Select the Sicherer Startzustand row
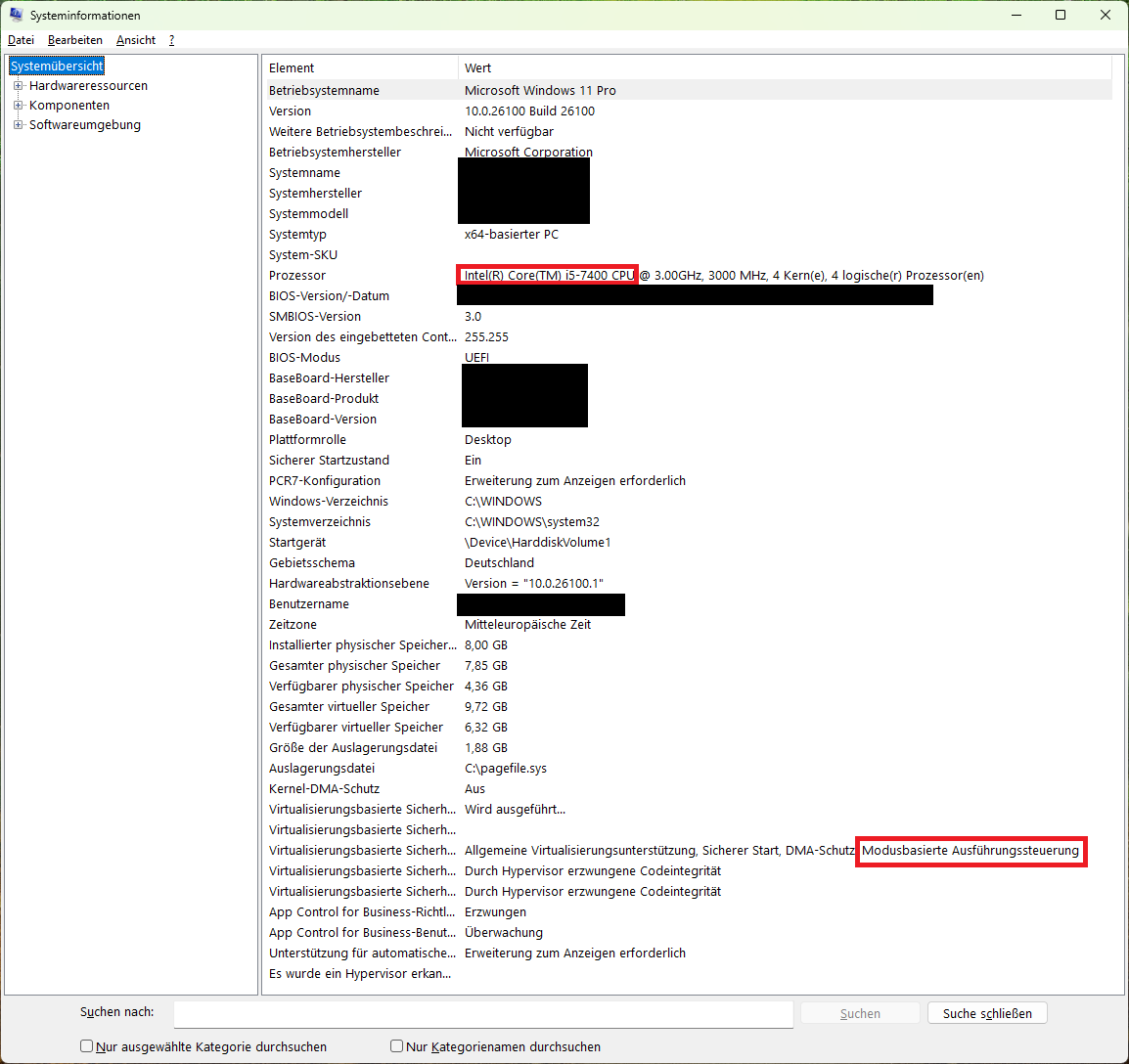The height and width of the screenshot is (1064, 1129). click(x=688, y=460)
